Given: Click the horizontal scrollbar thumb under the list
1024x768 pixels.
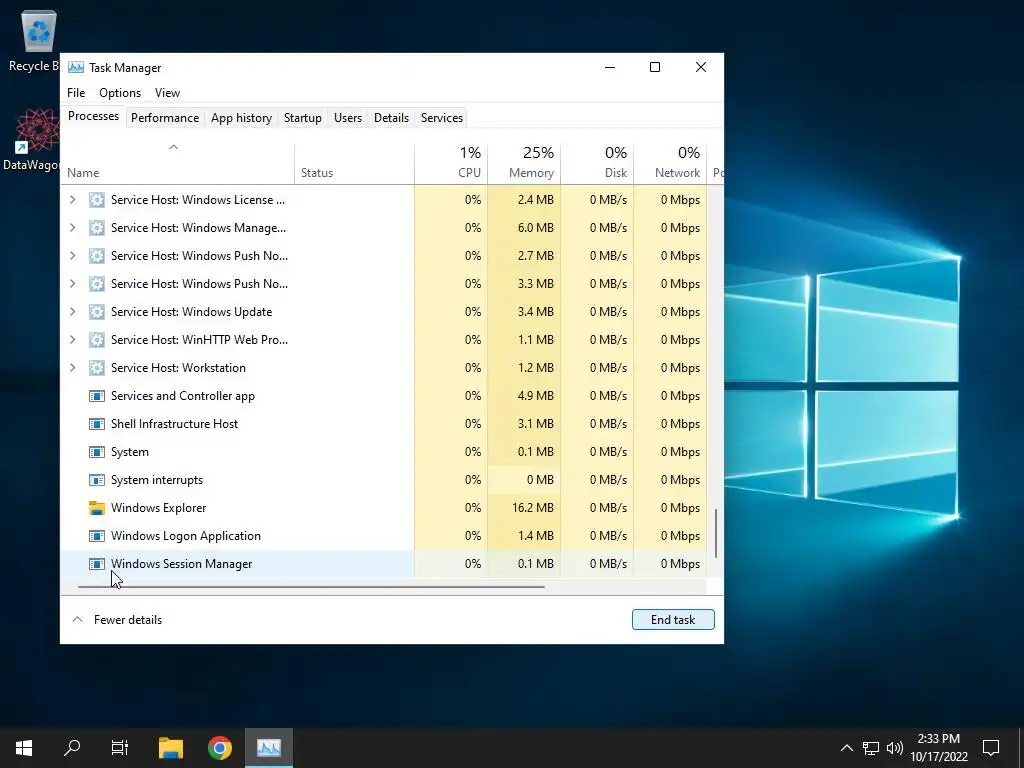Looking at the screenshot, I should tap(311, 586).
